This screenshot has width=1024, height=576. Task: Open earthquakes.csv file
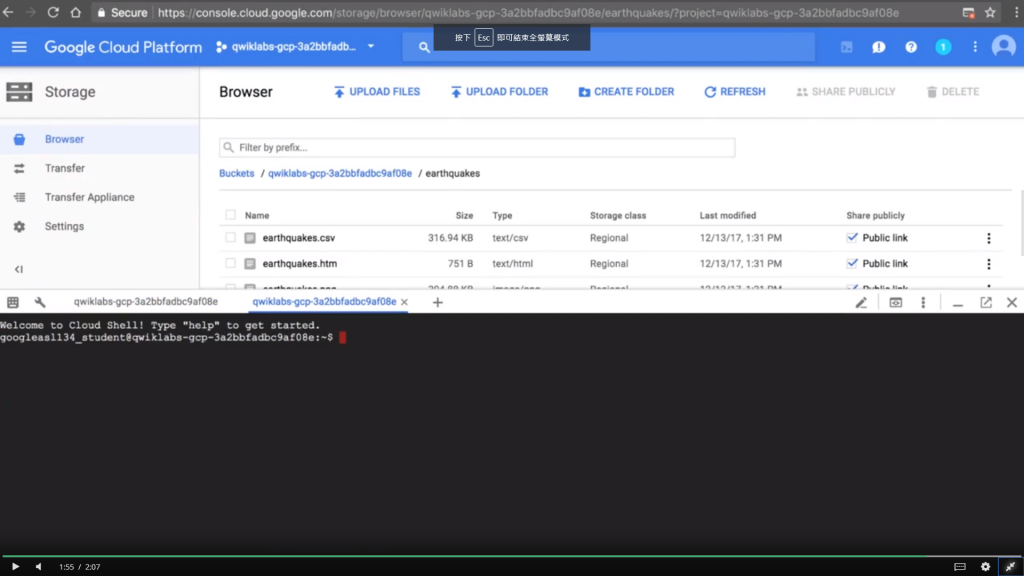(x=298, y=238)
